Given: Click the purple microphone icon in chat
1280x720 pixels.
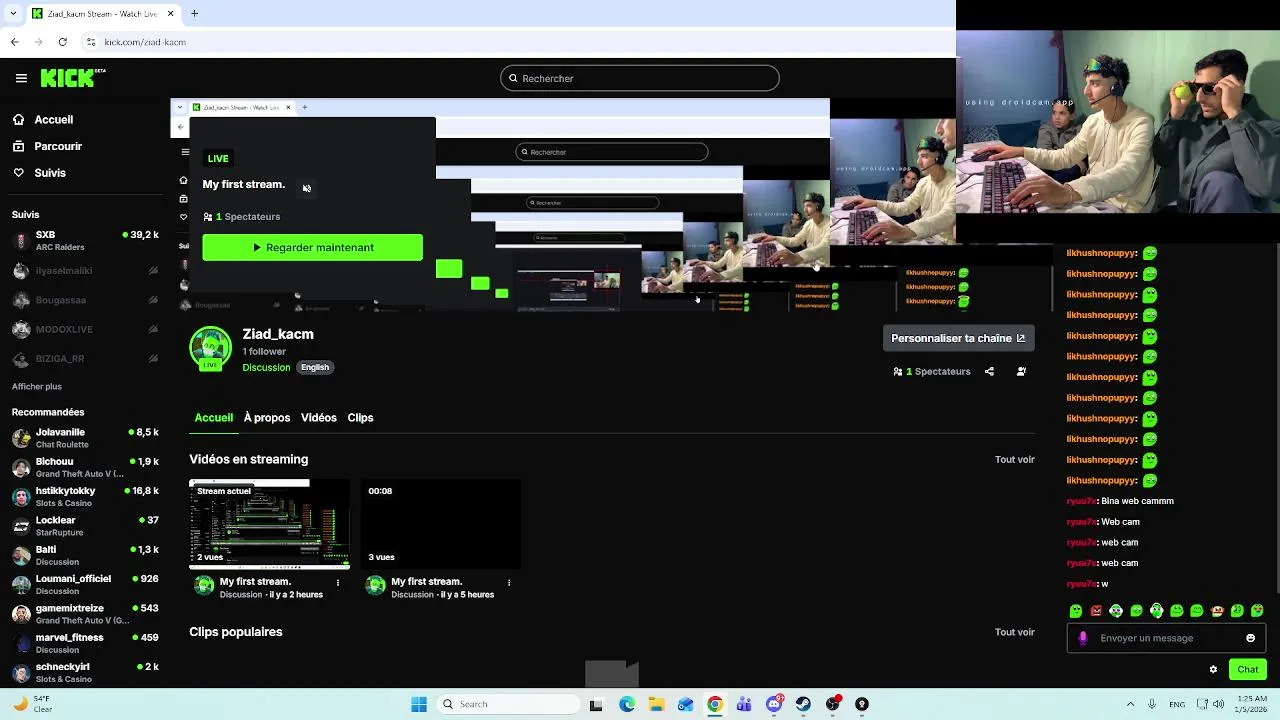Looking at the screenshot, I should point(1083,638).
